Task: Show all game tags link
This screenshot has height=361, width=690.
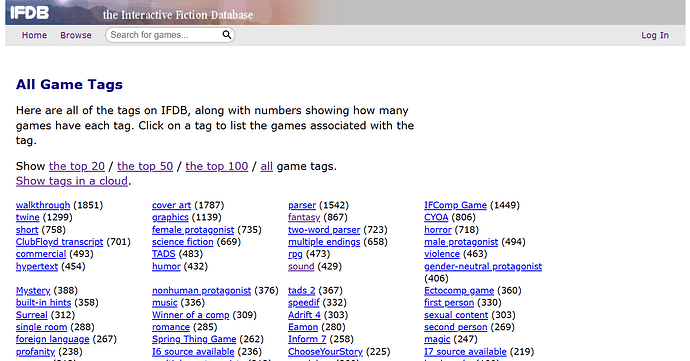Action: [267, 166]
